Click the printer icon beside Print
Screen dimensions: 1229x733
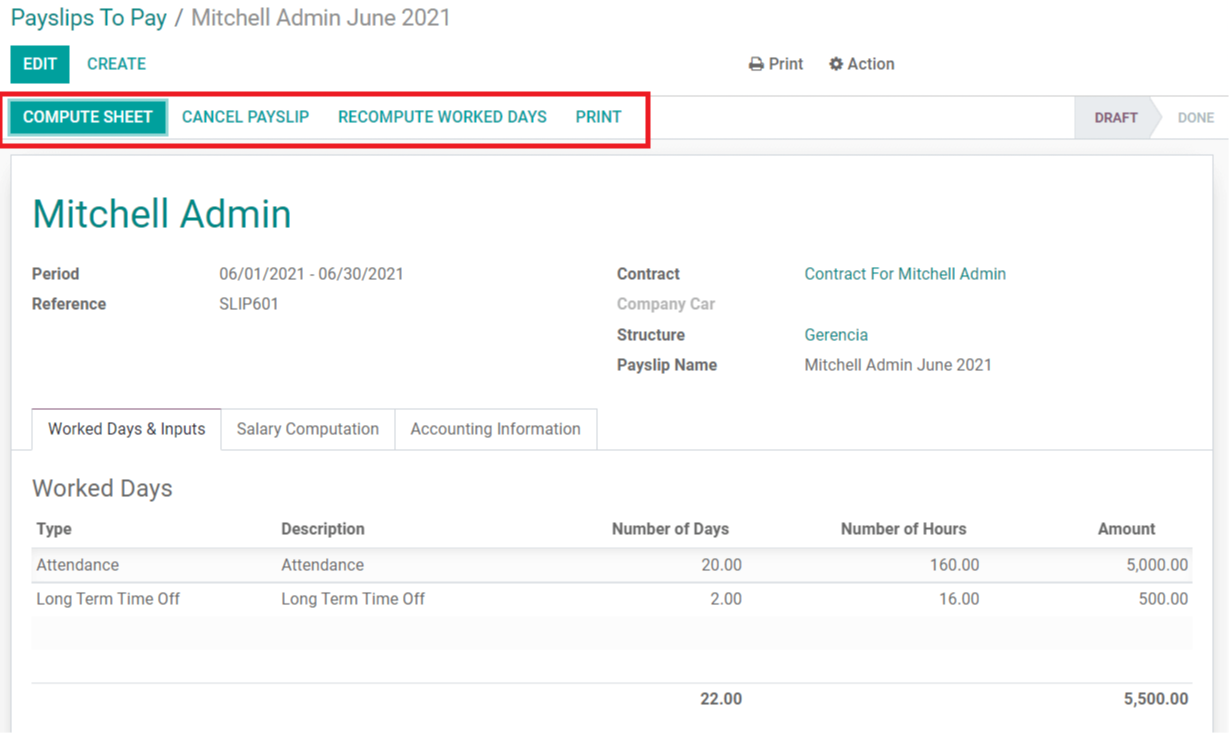pyautogui.click(x=756, y=64)
